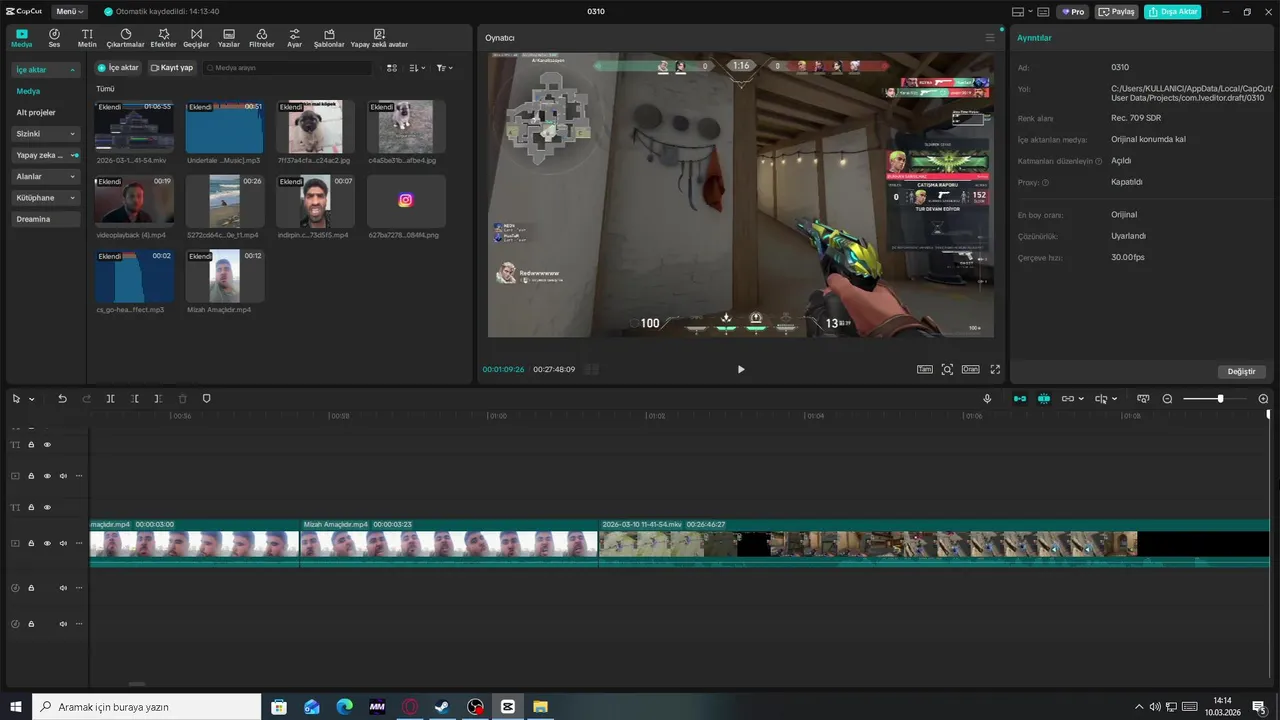Screen dimensions: 1280x720
Task: Click the player fullscreen expand icon
Action: click(995, 369)
